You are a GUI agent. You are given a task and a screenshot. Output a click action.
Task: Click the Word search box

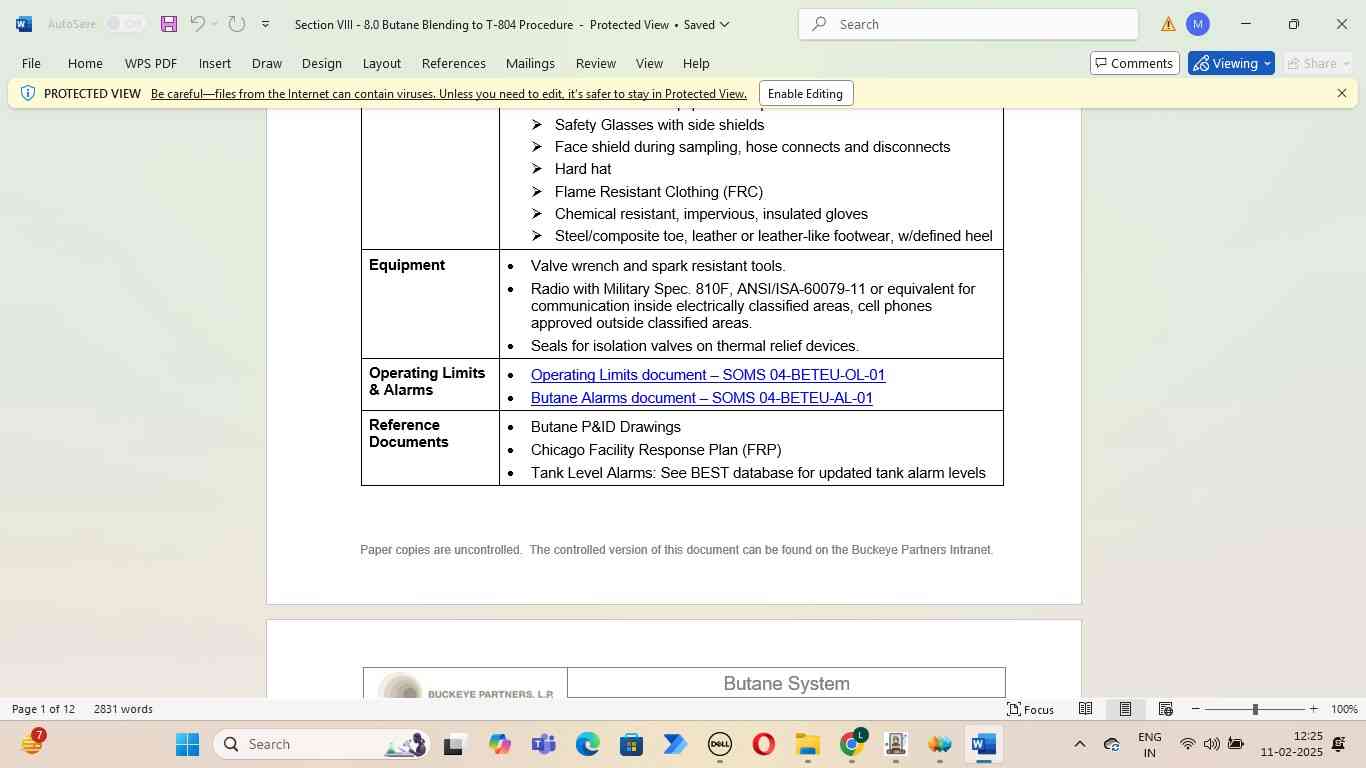click(x=968, y=24)
